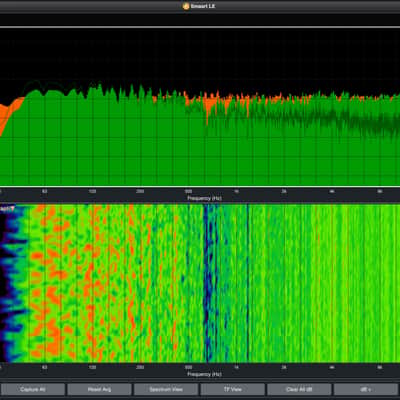Click the upper Frequency (Hz) axis title
400x400 pixels.
coord(204,198)
